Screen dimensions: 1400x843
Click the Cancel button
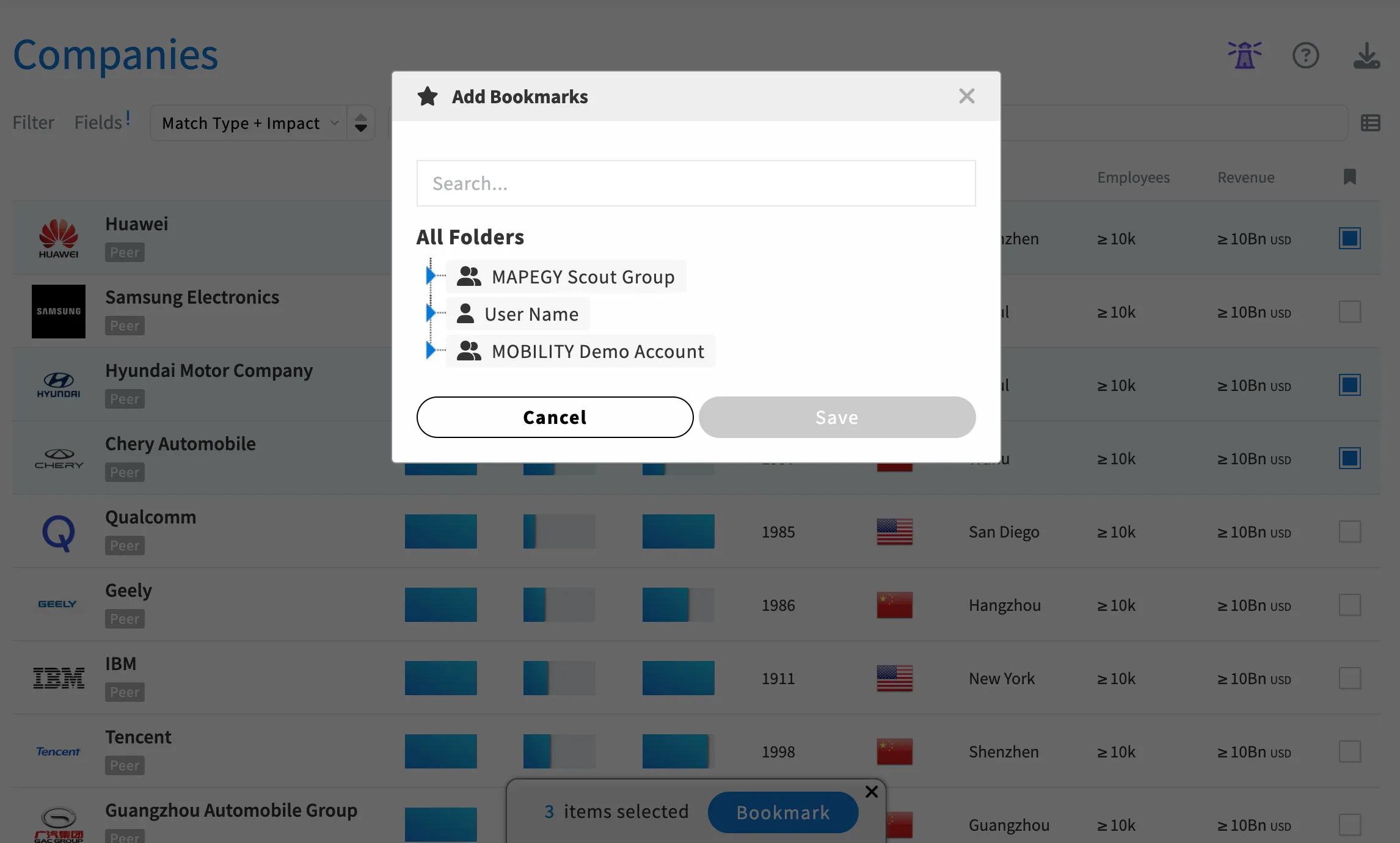click(555, 417)
